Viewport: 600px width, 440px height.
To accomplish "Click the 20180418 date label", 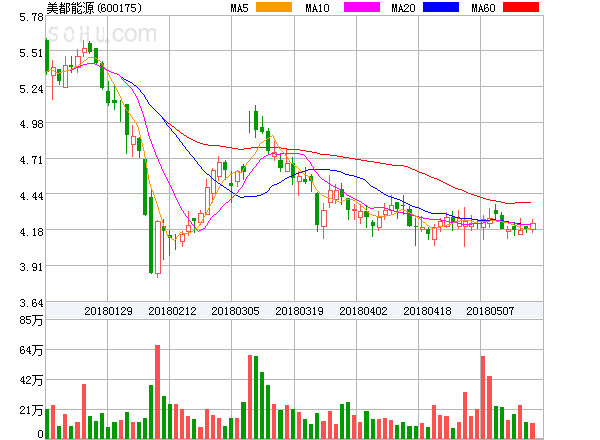I will pos(427,311).
